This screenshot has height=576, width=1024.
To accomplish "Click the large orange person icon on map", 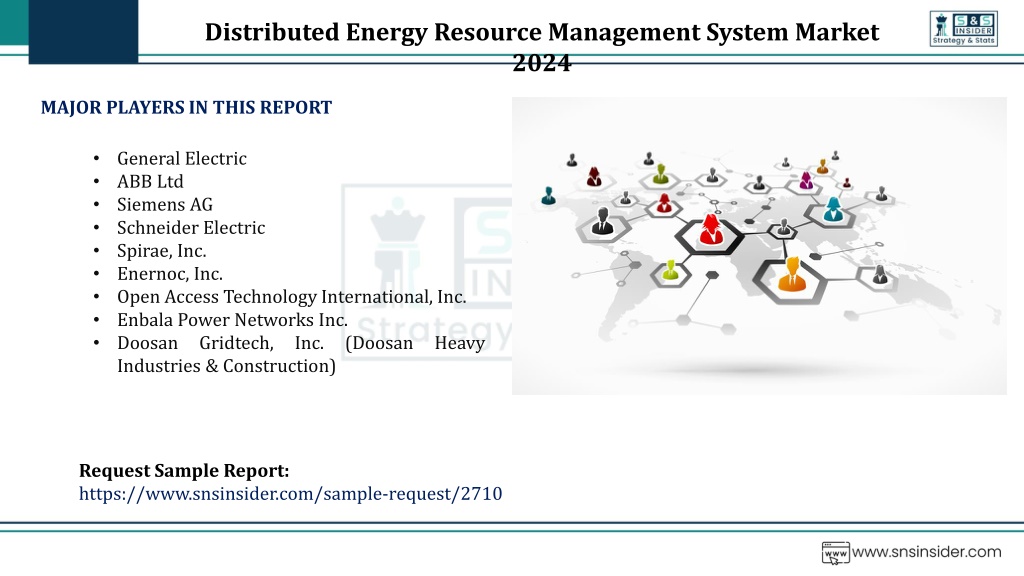I will tap(792, 274).
